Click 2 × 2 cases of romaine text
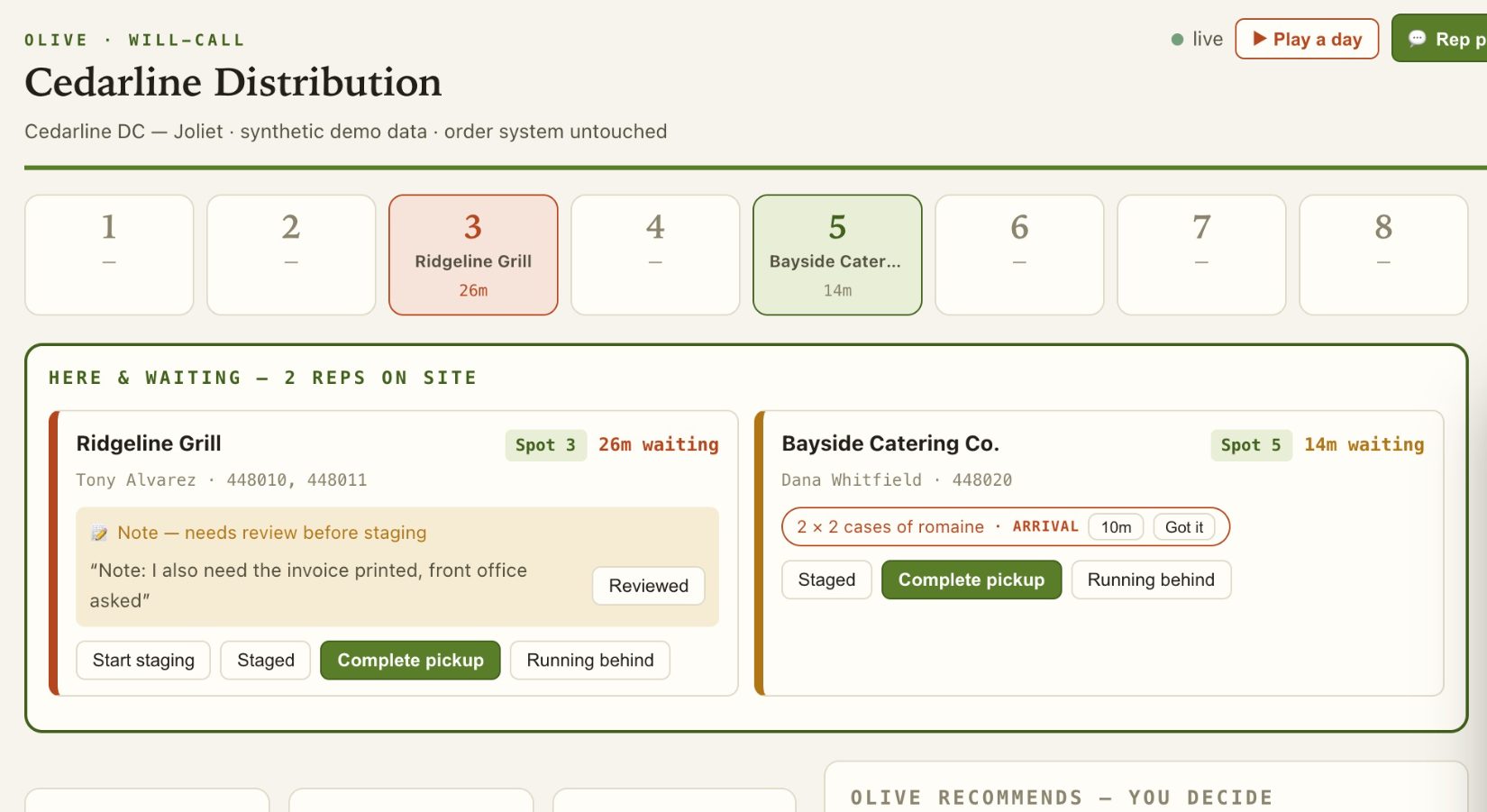The image size is (1487, 812). (890, 527)
